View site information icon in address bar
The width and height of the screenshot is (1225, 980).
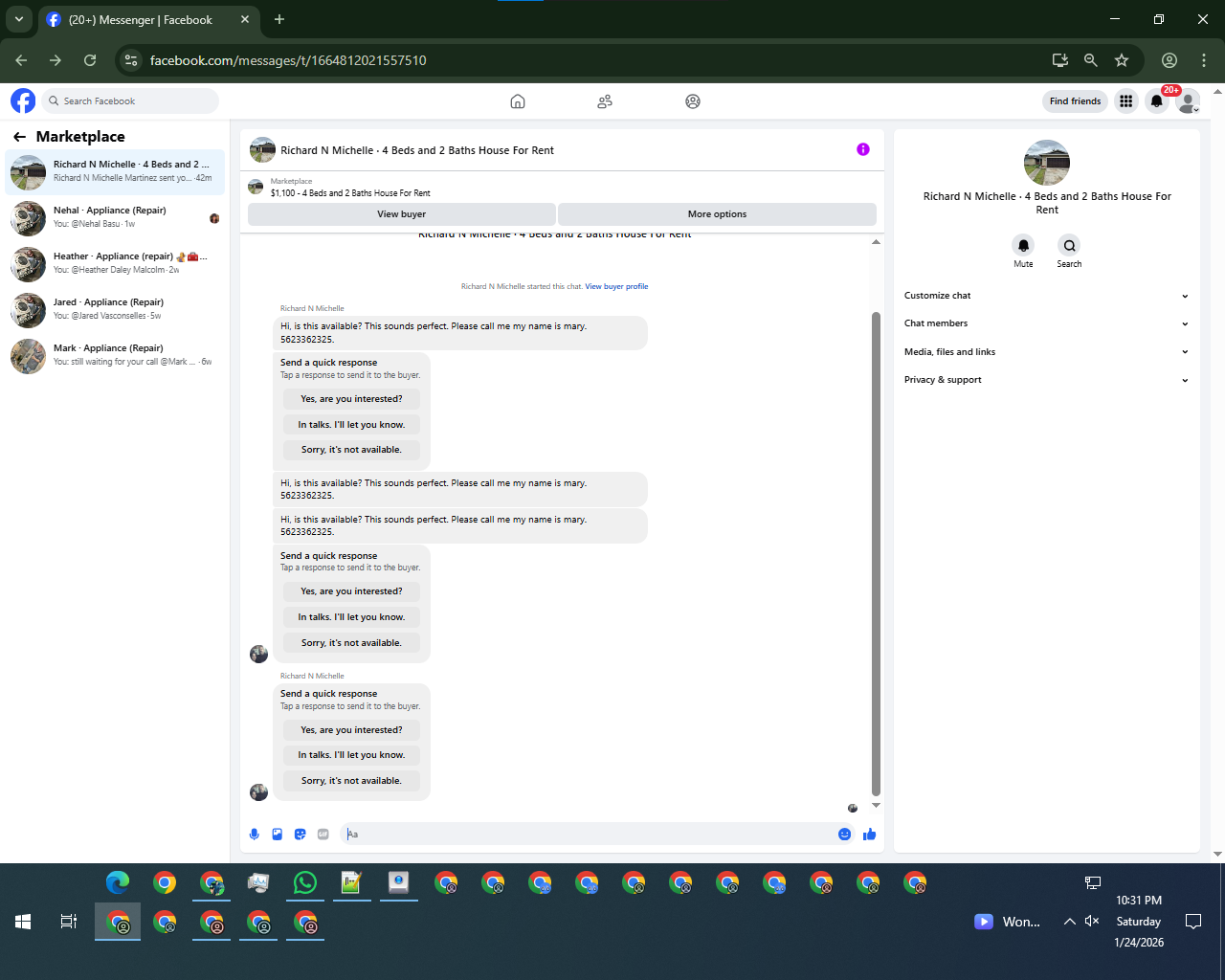pyautogui.click(x=131, y=60)
